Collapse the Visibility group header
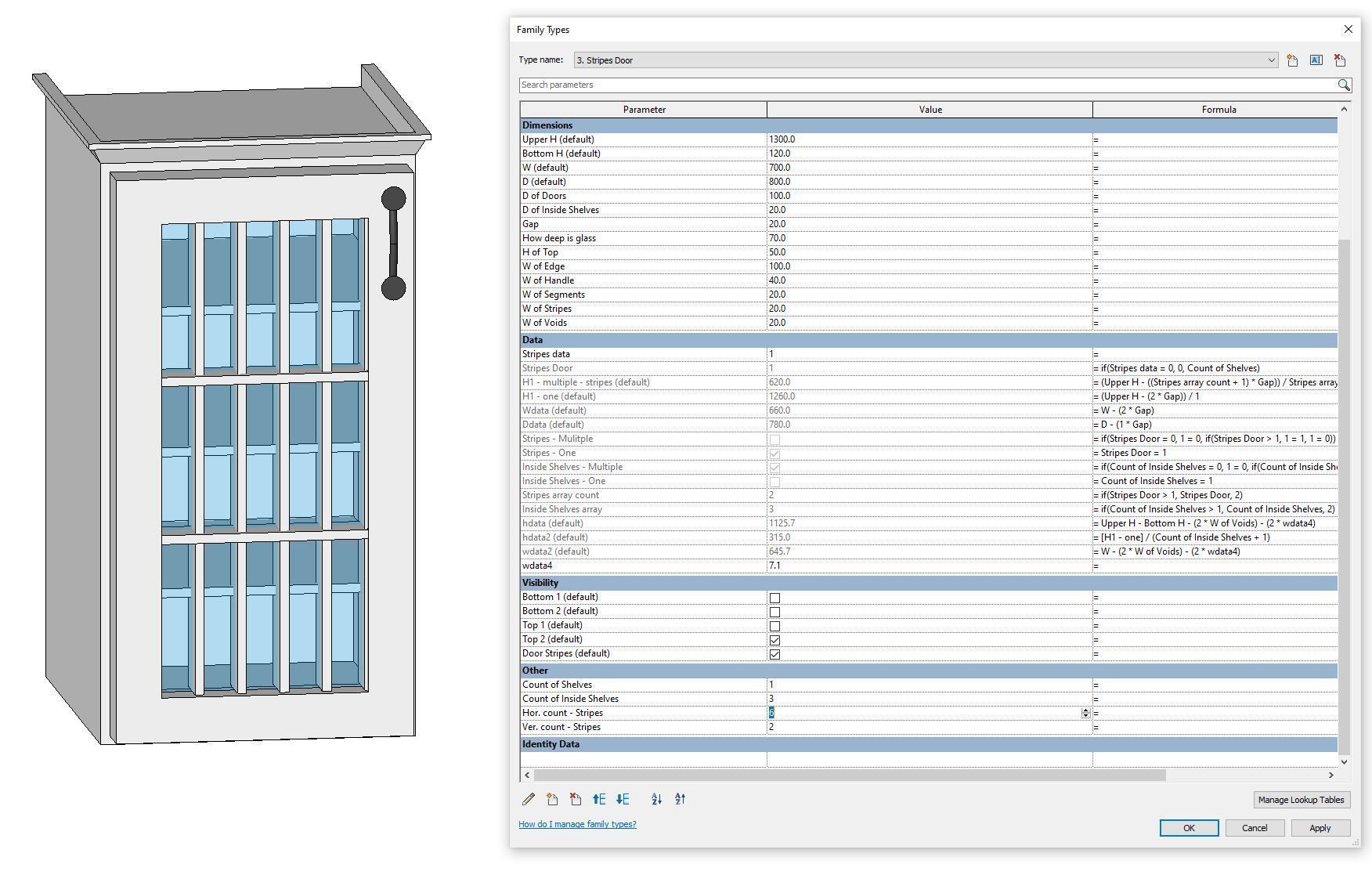Screen dimensions: 1372x875 (x=929, y=583)
